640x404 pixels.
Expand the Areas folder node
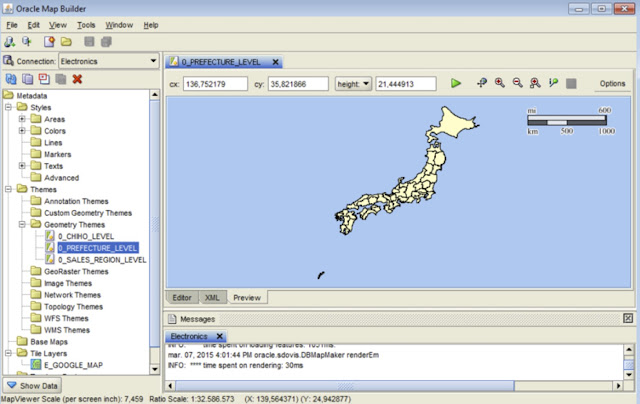pos(22,119)
